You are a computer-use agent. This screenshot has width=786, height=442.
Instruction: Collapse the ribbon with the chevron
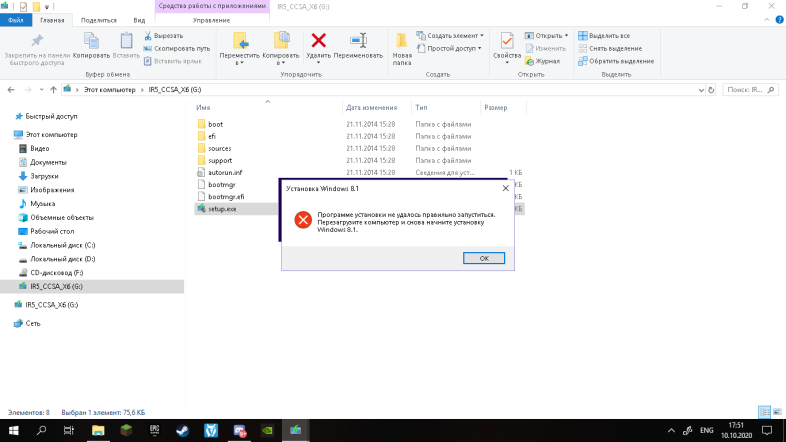pyautogui.click(x=767, y=20)
